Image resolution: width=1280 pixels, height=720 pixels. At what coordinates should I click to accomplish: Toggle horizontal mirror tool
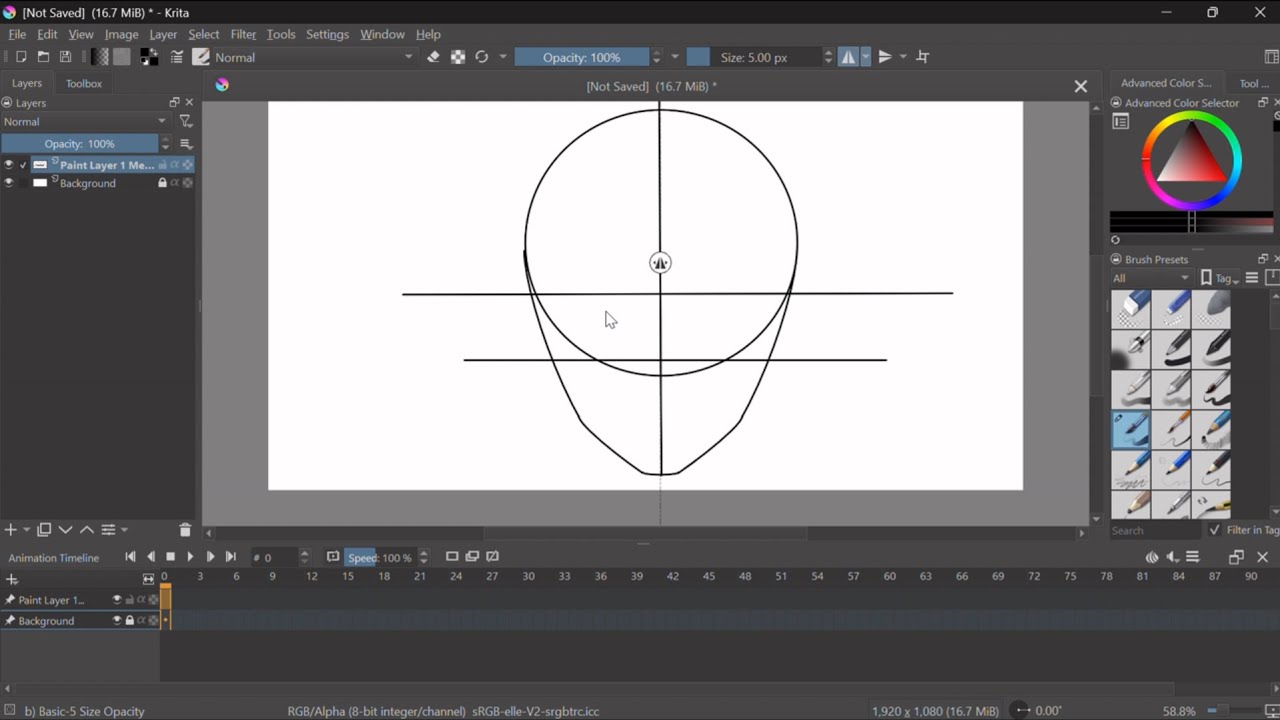click(848, 57)
